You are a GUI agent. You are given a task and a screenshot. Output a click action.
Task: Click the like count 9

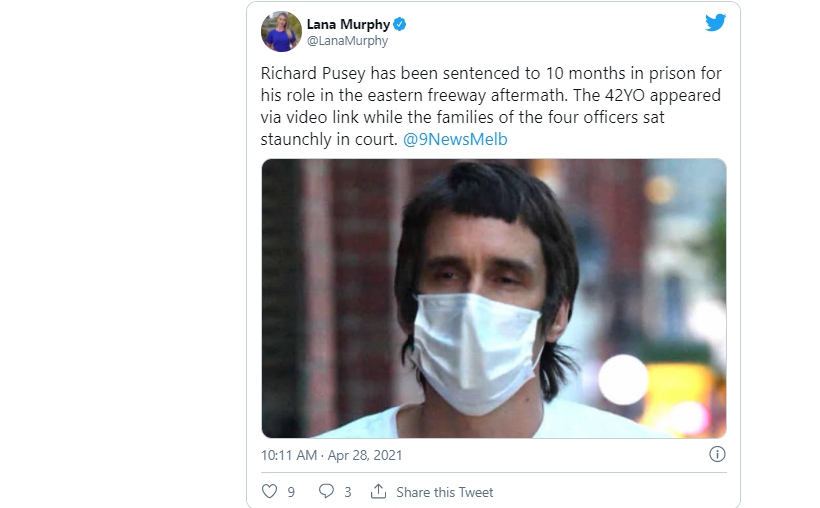(x=291, y=492)
